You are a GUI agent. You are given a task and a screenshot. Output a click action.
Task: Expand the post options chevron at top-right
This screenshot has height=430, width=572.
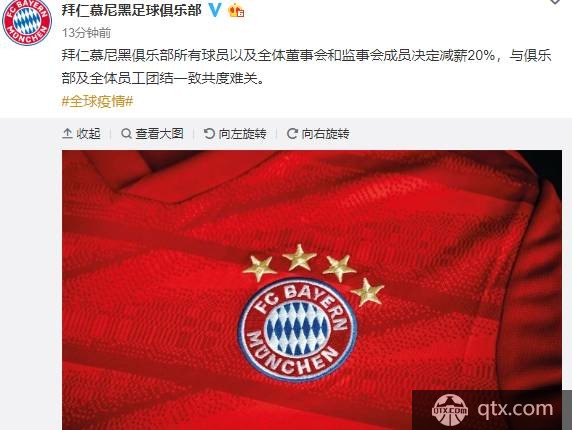pos(555,2)
